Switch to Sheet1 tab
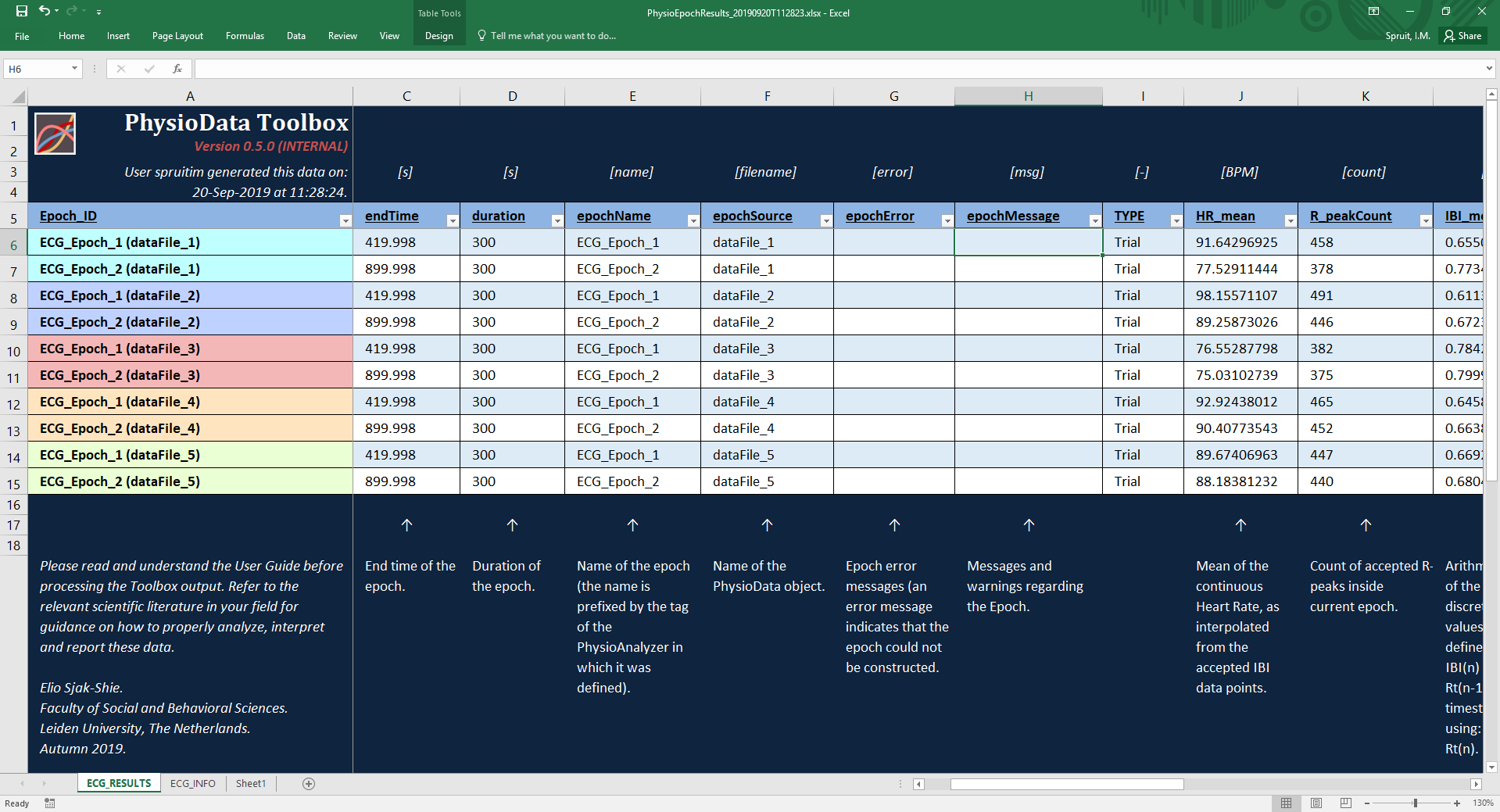This screenshot has width=1500, height=812. coord(251,783)
